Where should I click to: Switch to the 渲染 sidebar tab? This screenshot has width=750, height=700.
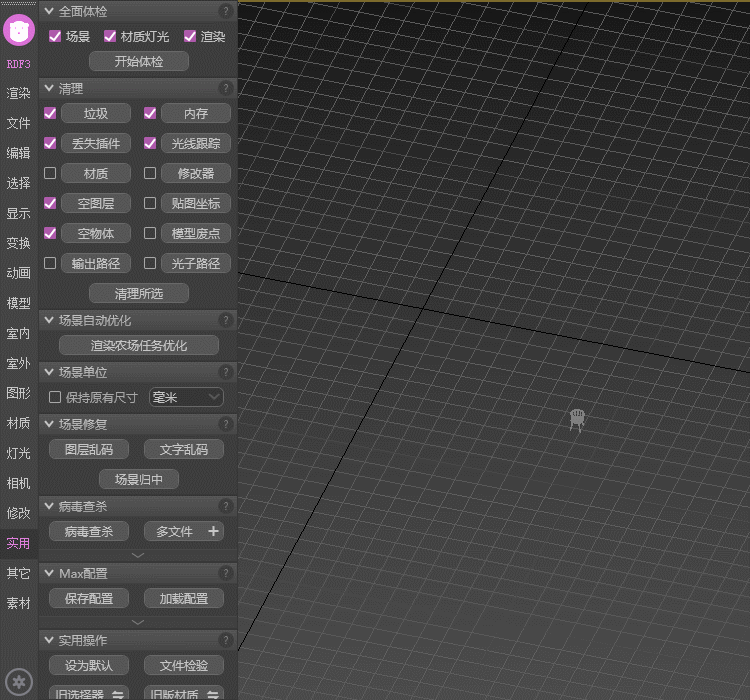click(x=19, y=93)
